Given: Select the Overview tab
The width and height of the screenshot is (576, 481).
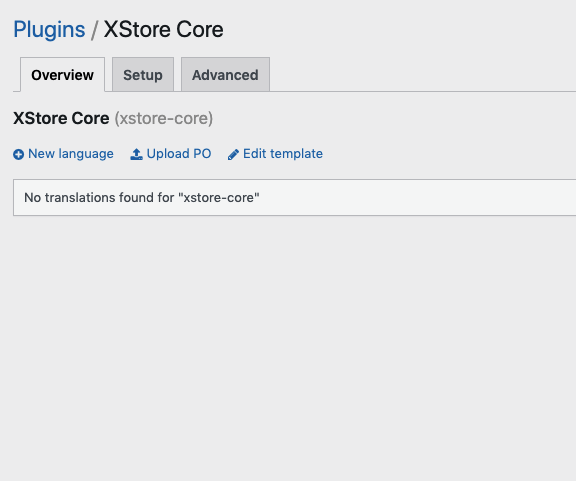Looking at the screenshot, I should [x=62, y=75].
